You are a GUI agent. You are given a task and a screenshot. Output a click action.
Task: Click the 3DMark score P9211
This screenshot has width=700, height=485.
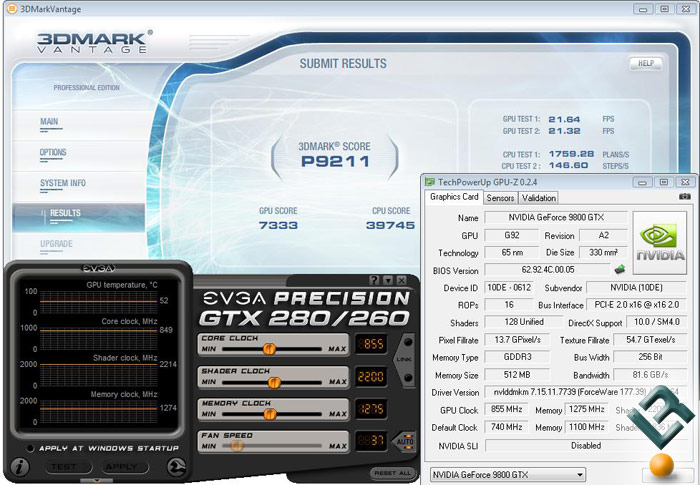pyautogui.click(x=335, y=161)
